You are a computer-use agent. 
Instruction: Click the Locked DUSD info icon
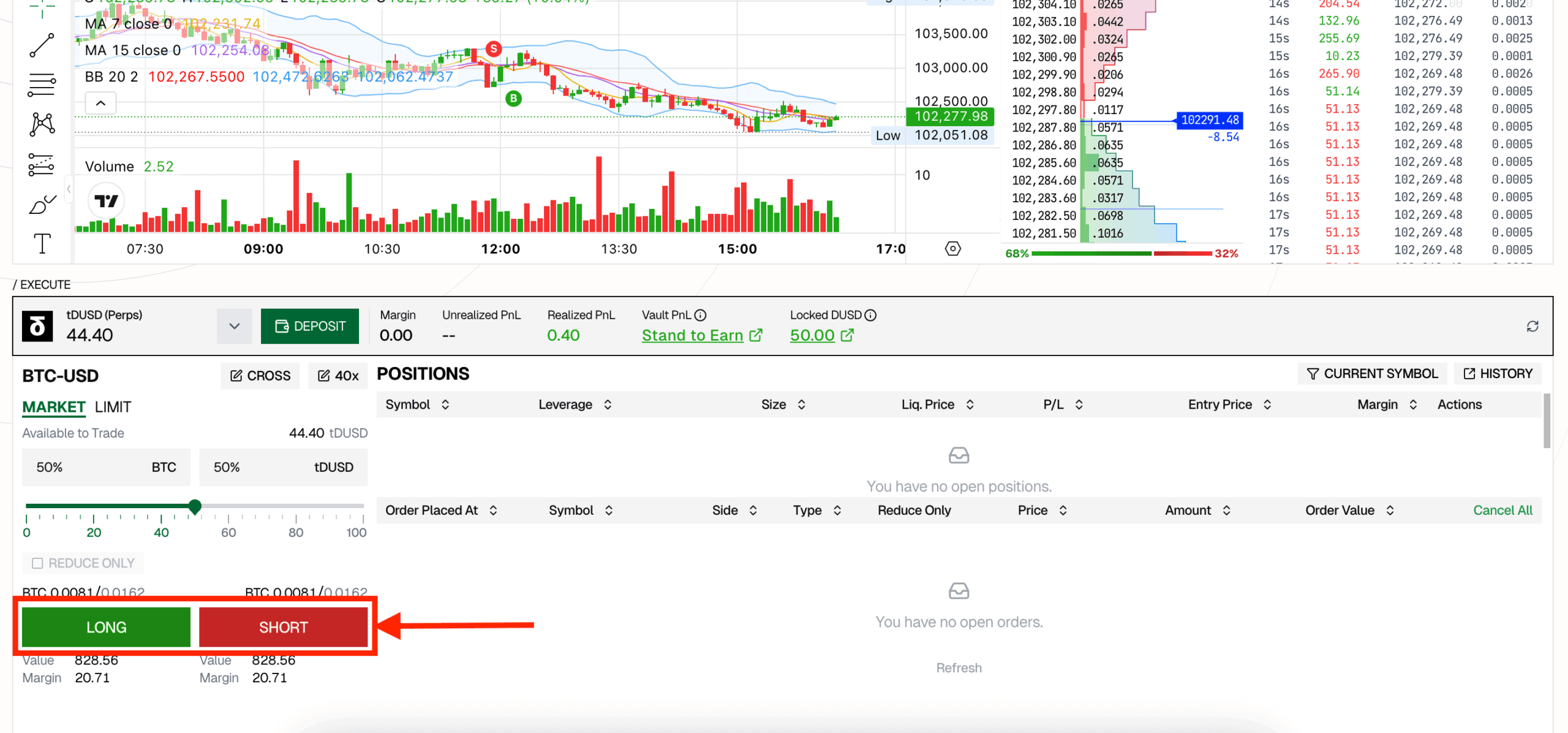[870, 315]
